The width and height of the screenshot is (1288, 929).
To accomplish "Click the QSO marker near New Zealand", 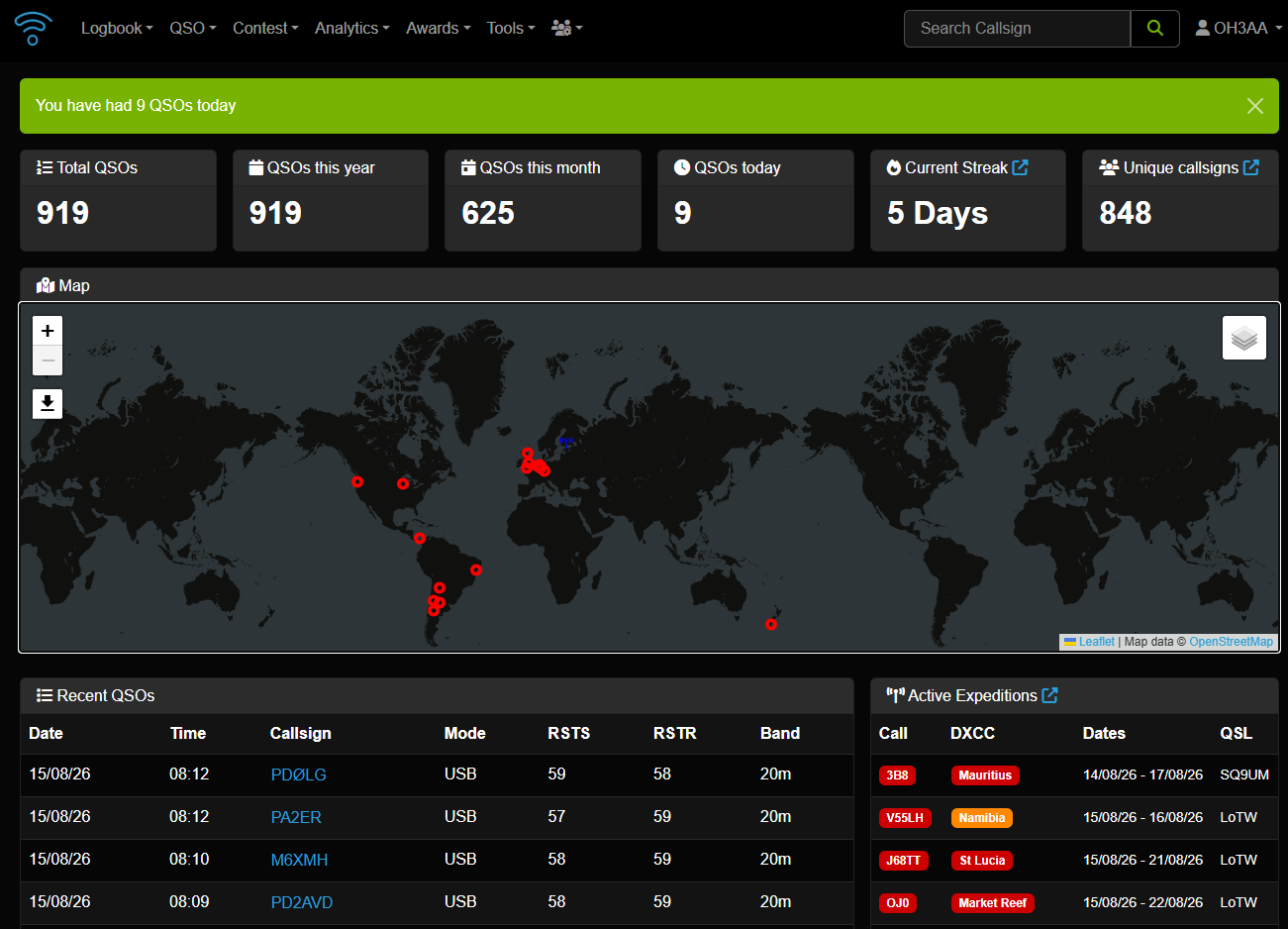I will [x=771, y=624].
